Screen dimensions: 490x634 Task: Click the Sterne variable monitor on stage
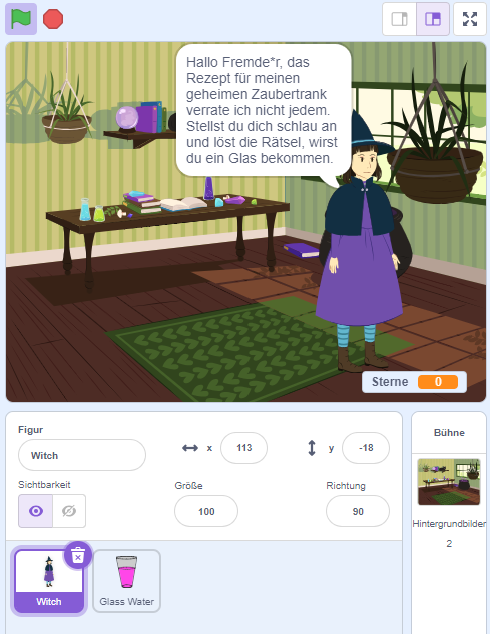[x=414, y=382]
